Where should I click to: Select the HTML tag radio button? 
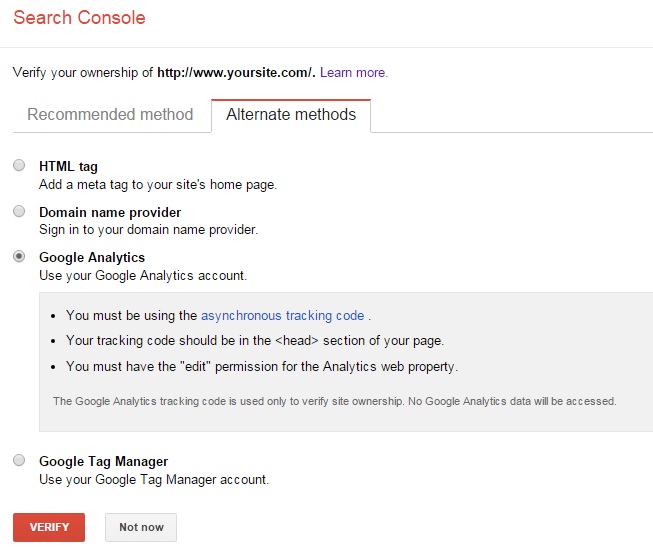tap(19, 166)
